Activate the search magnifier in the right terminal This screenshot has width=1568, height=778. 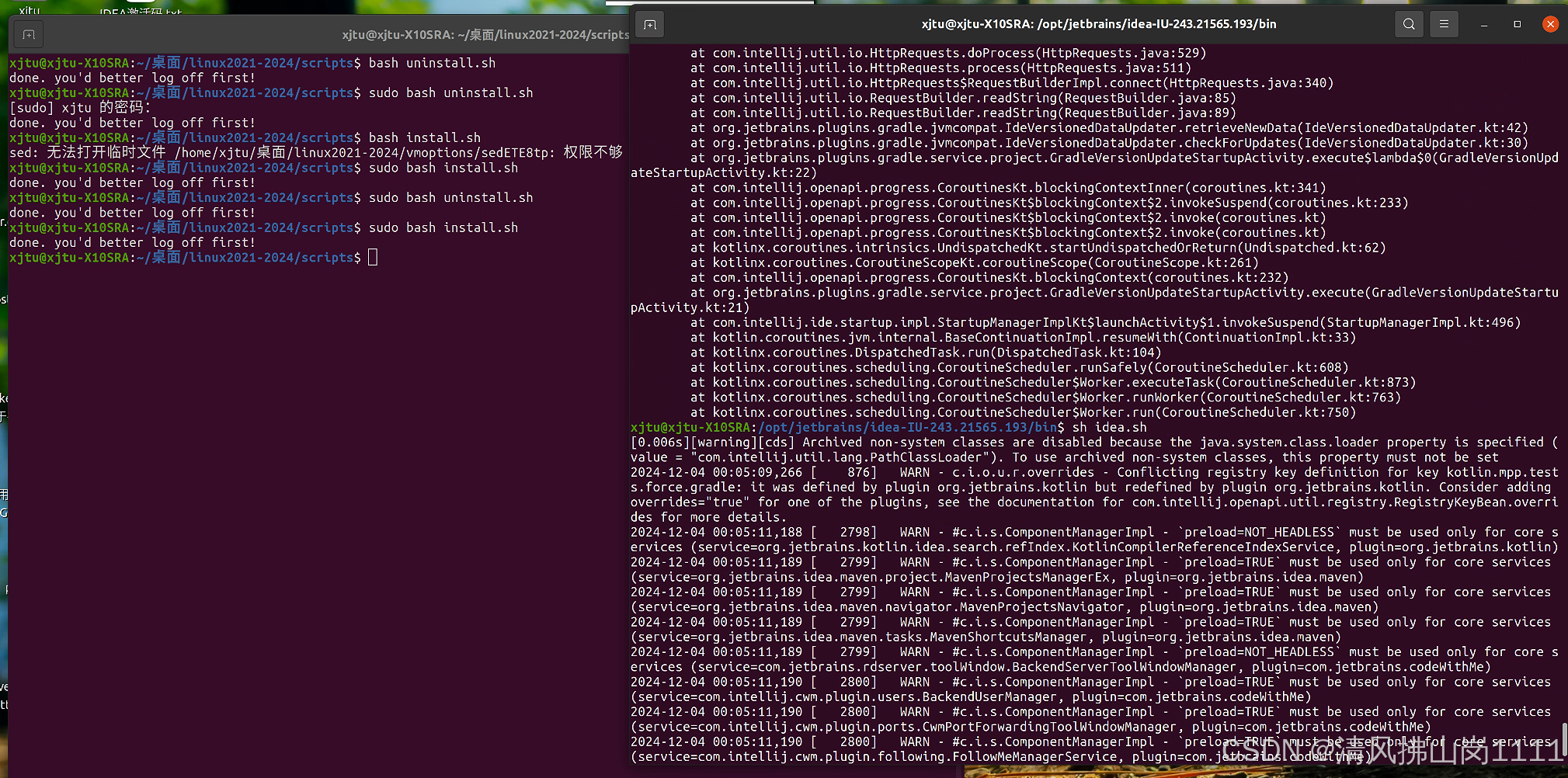tap(1409, 24)
